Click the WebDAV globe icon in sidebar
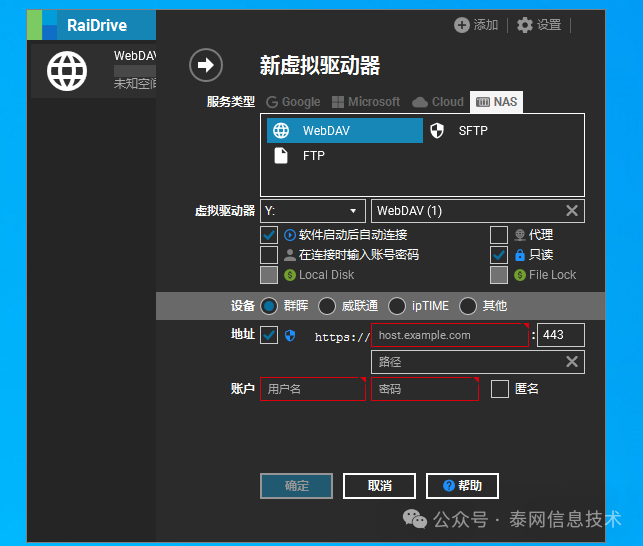 67,71
